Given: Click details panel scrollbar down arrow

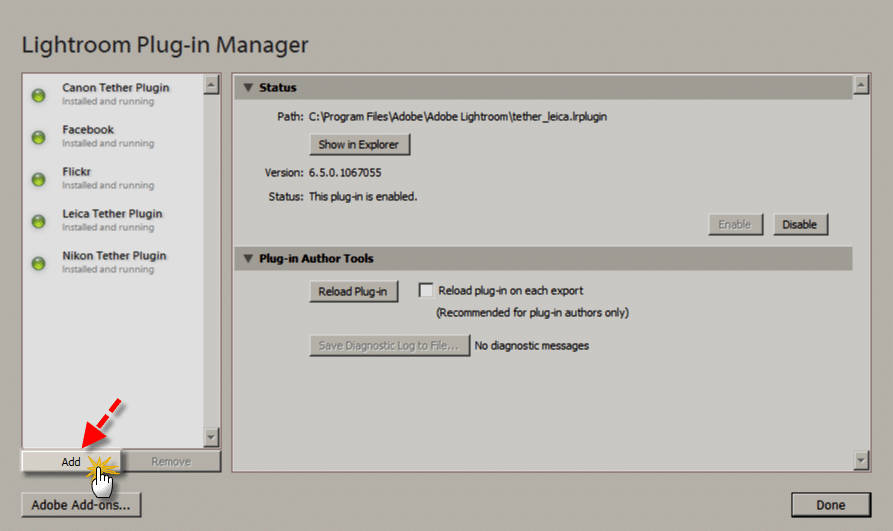Looking at the screenshot, I should click(x=861, y=460).
